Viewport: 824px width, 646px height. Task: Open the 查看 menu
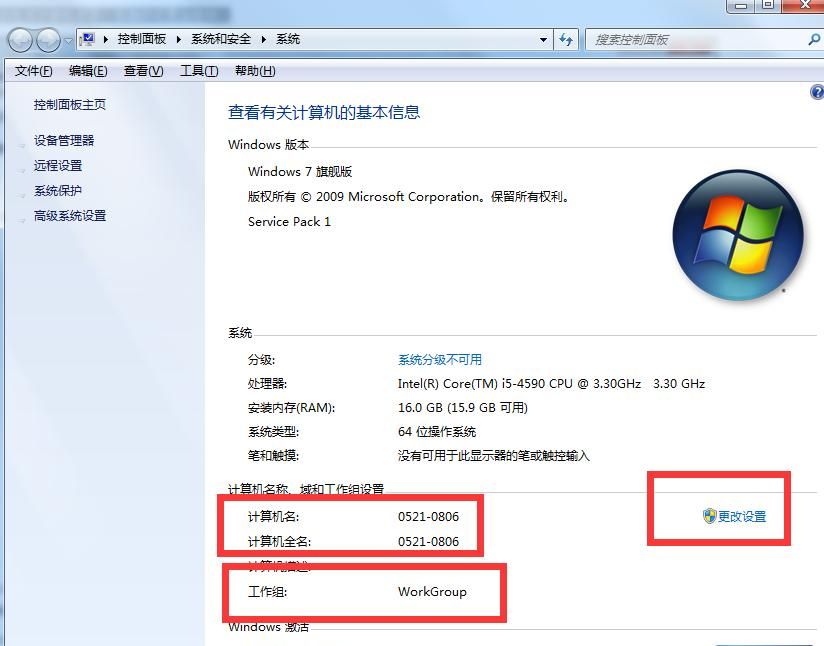[141, 71]
